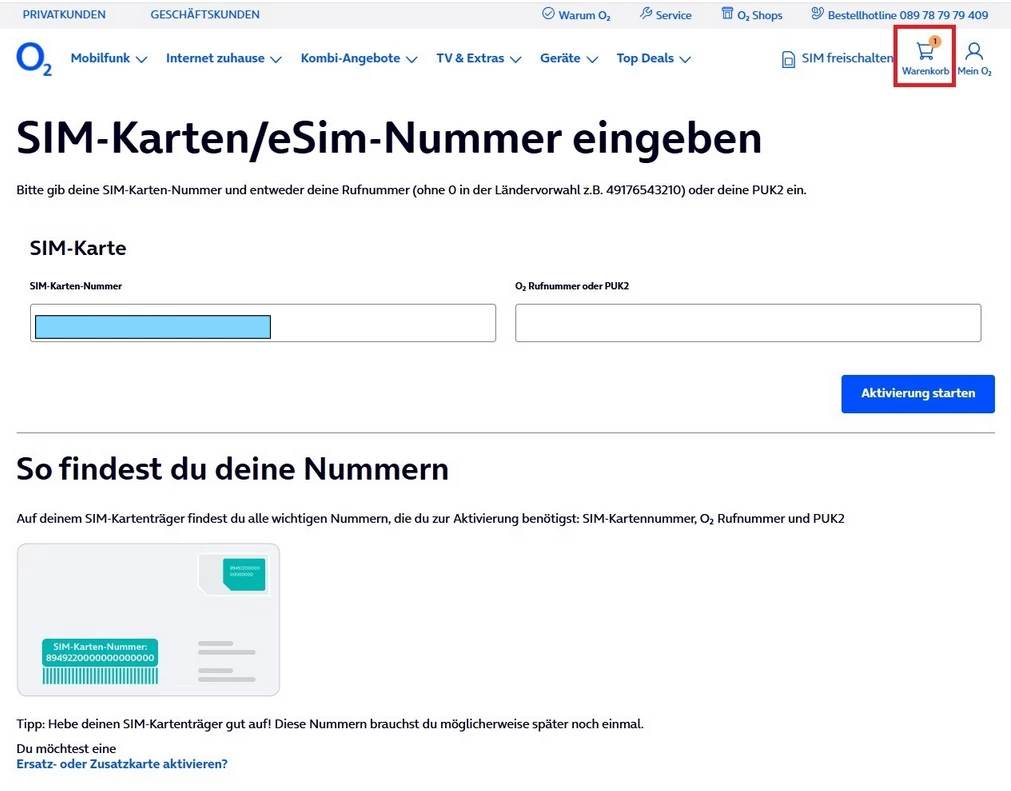Click the store icon beside O2 Shops
The width and height of the screenshot is (1011, 791).
click(x=727, y=14)
